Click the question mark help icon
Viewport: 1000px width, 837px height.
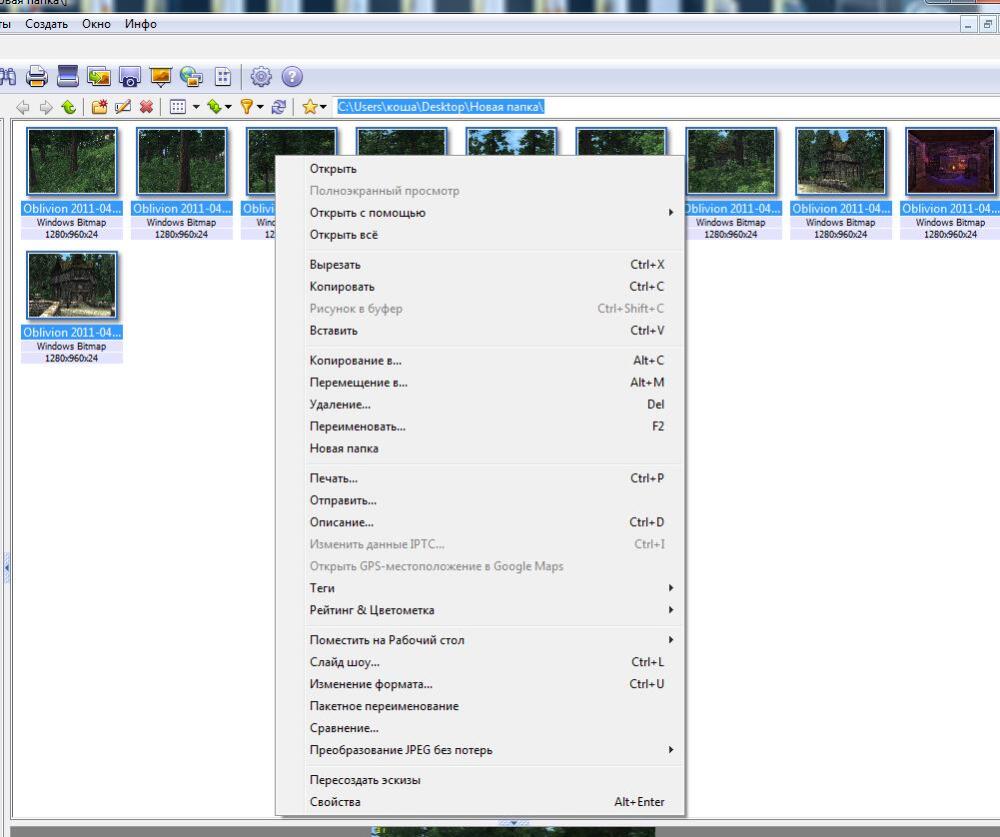[292, 77]
